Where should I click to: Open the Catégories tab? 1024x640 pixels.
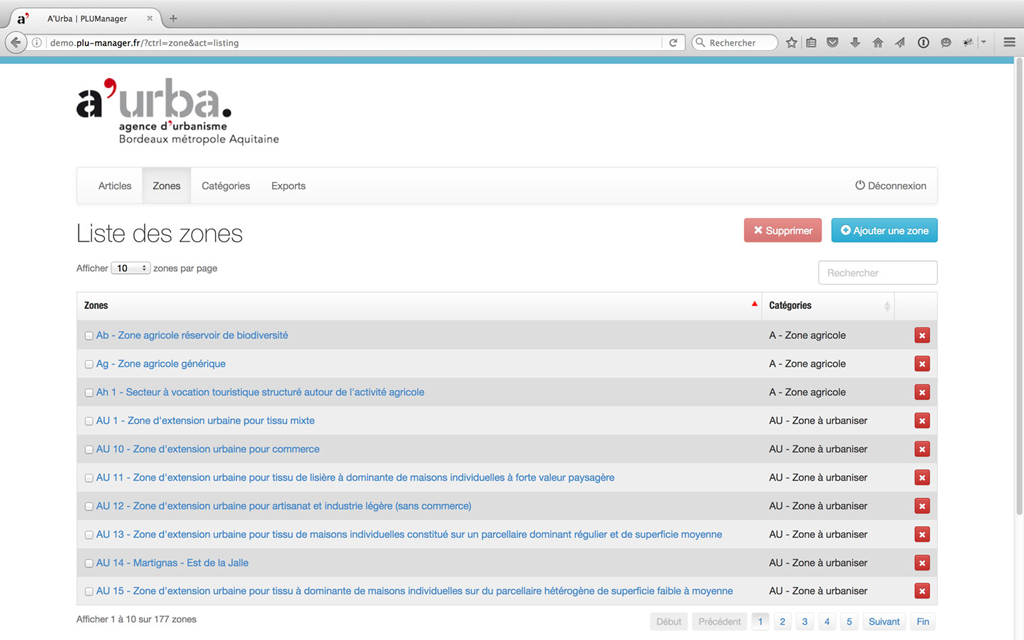pyautogui.click(x=226, y=186)
